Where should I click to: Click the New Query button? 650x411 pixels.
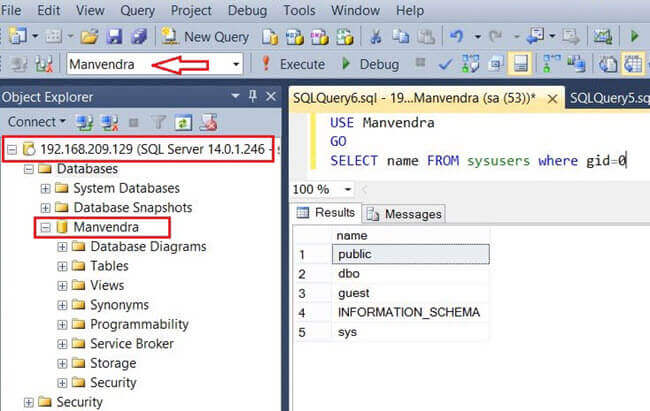pyautogui.click(x=205, y=37)
